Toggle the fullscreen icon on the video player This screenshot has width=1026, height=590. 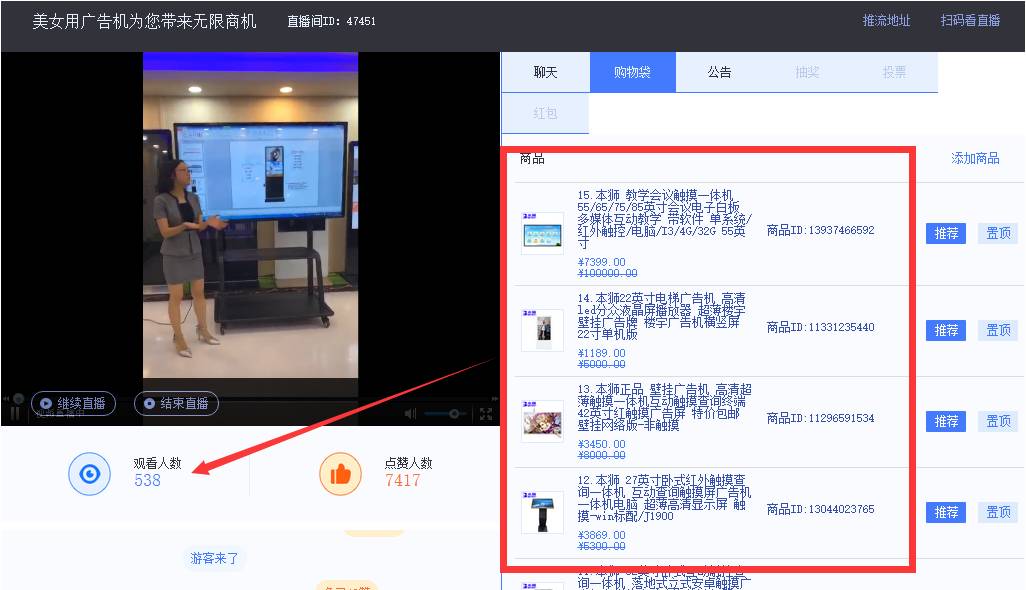tap(488, 412)
